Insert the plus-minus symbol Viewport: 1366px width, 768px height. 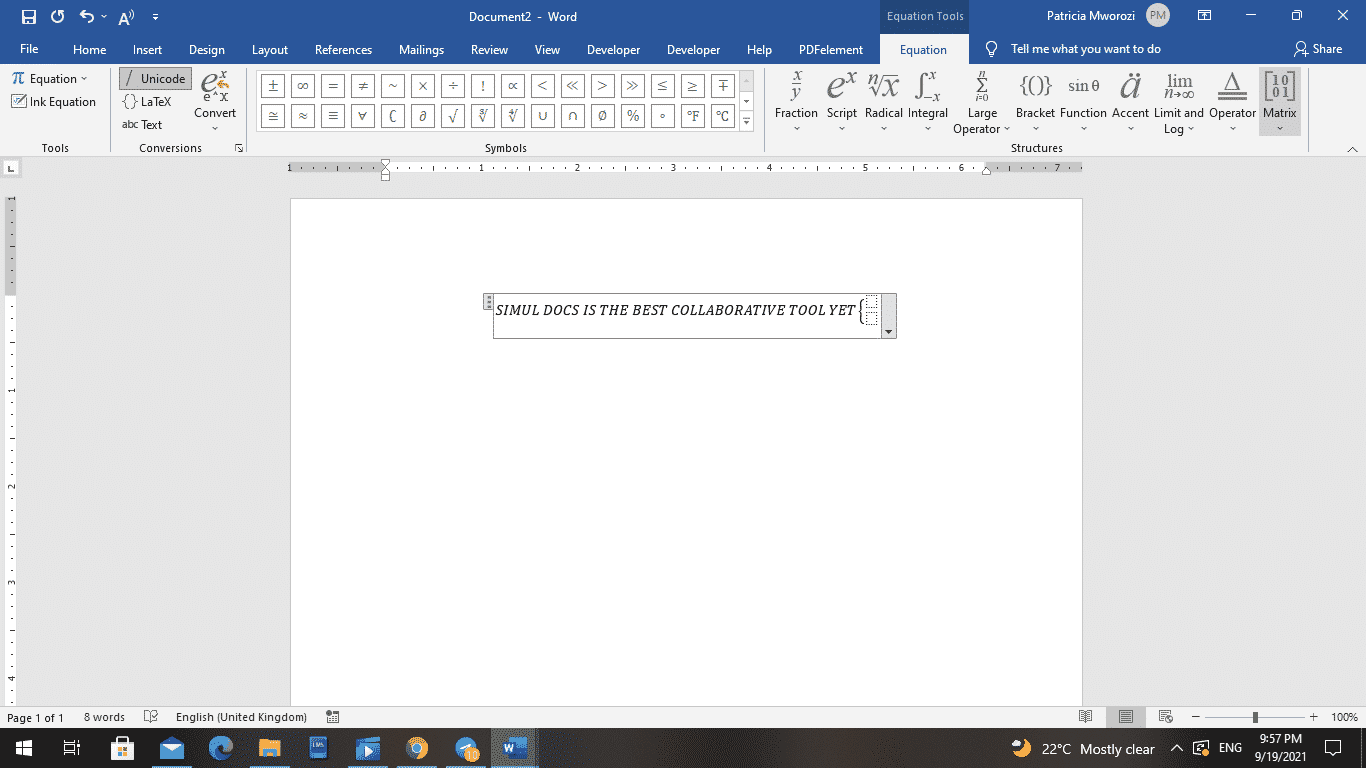click(272, 85)
